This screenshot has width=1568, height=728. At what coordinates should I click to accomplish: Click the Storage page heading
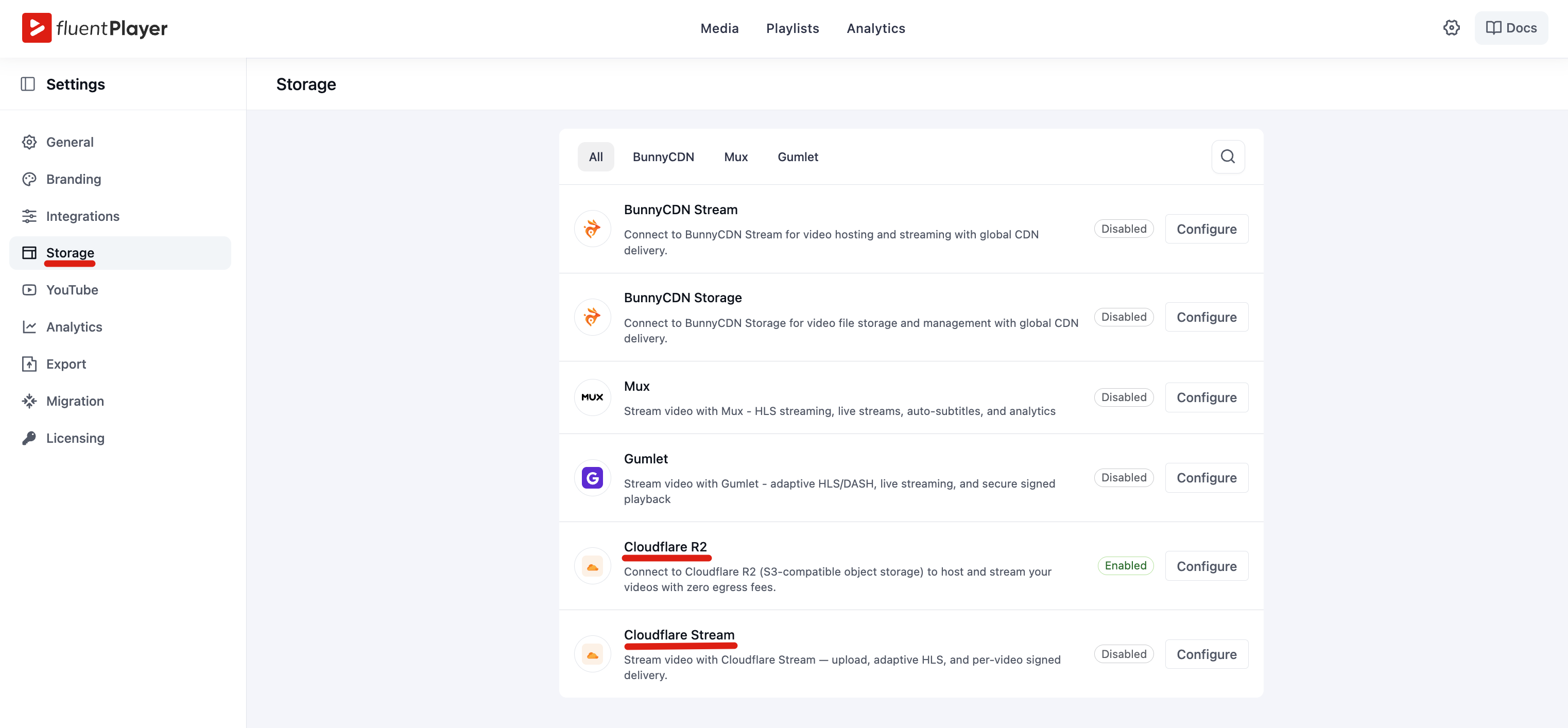[305, 84]
